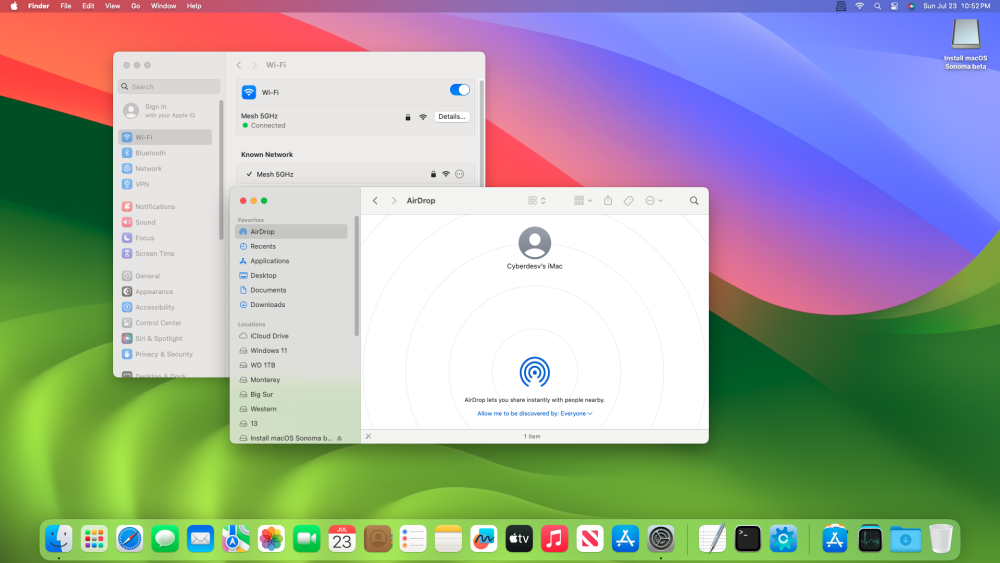
Task: Go back in the Finder window
Action: 375,201
